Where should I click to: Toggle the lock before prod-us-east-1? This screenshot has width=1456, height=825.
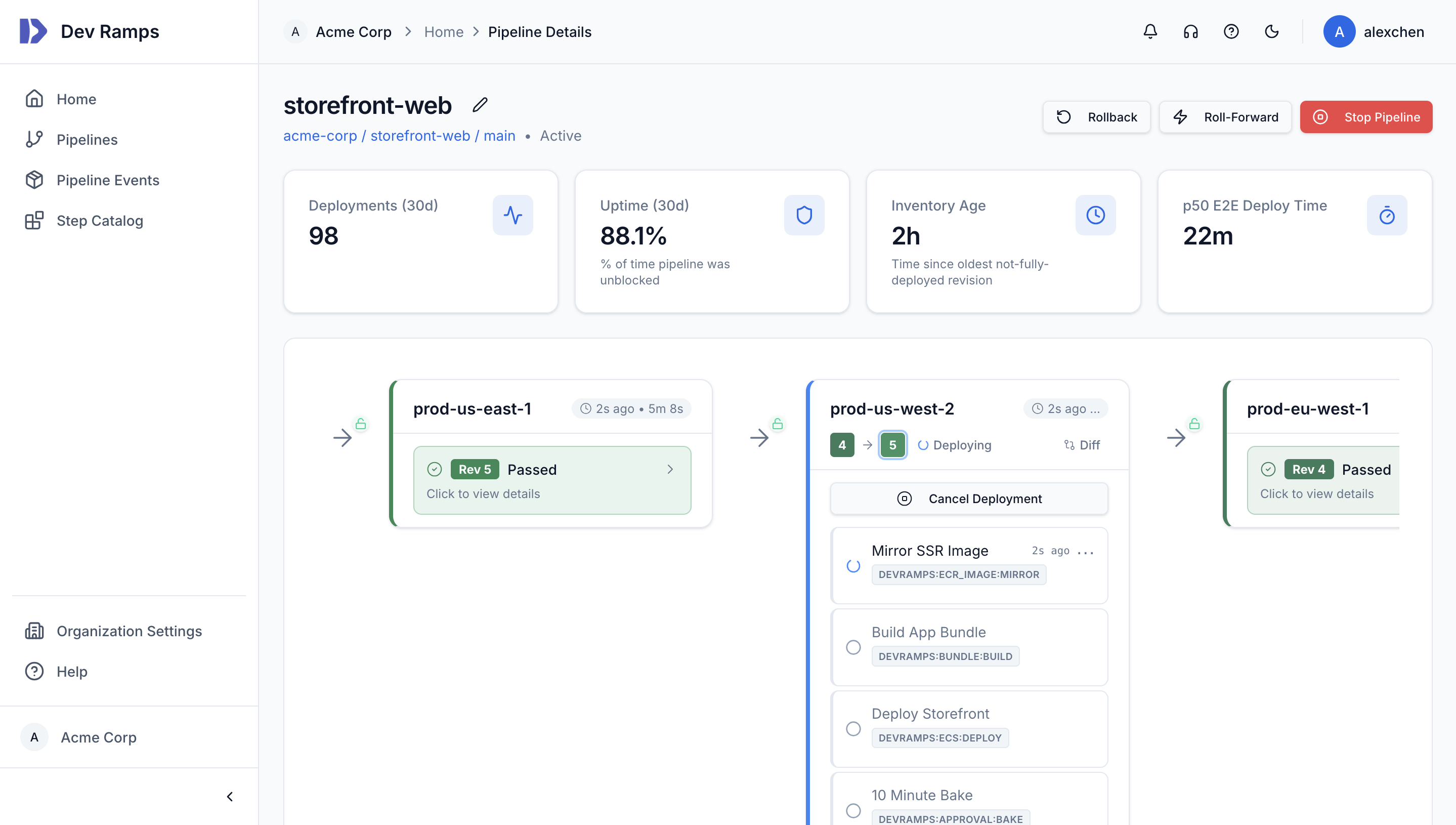point(361,423)
